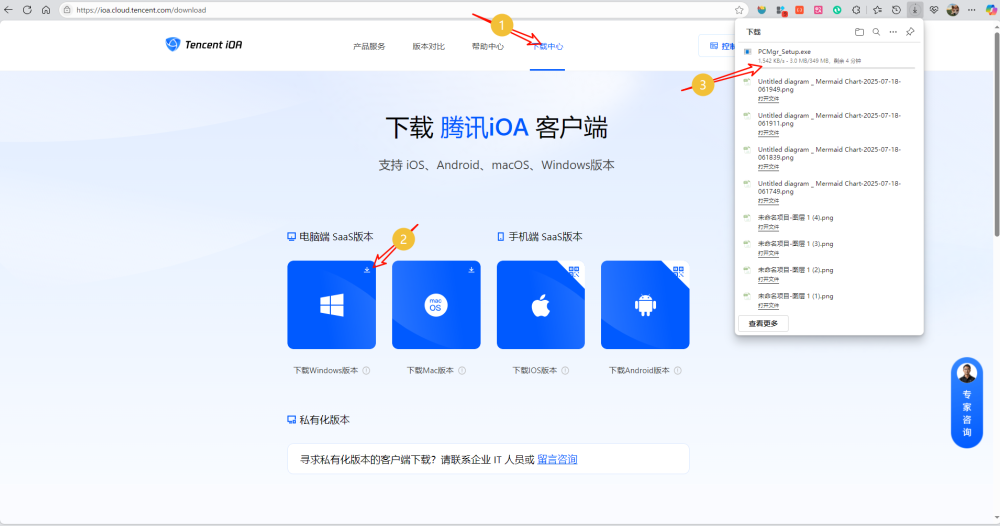Click the pink extension icon in toolbar

click(818, 10)
